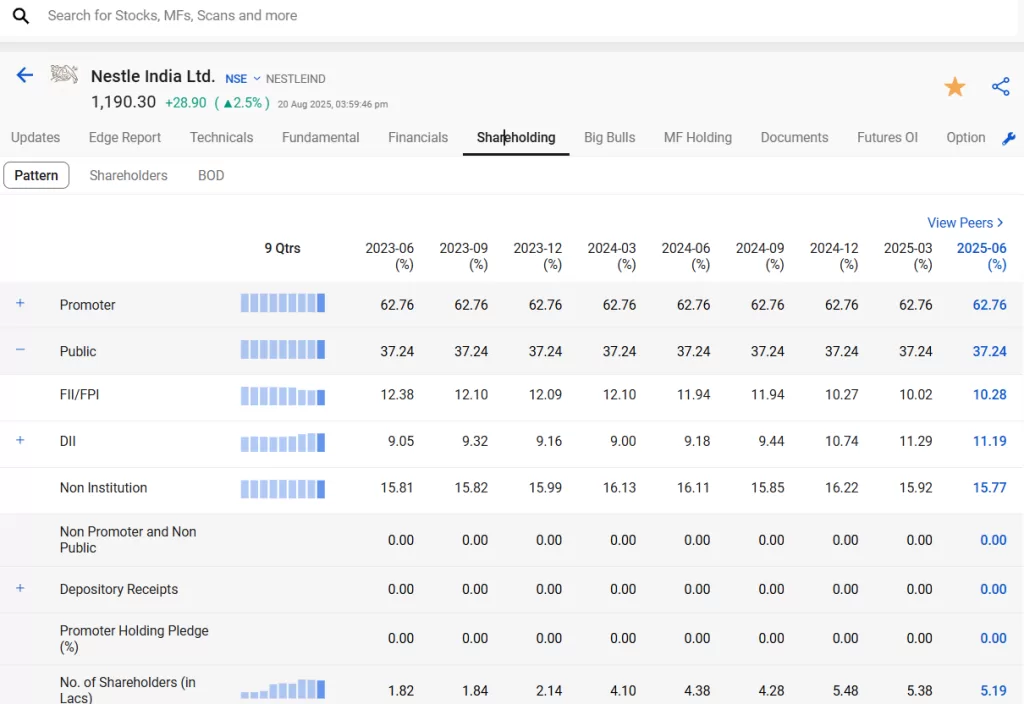Click the 2025-06 column header

pyautogui.click(x=981, y=257)
